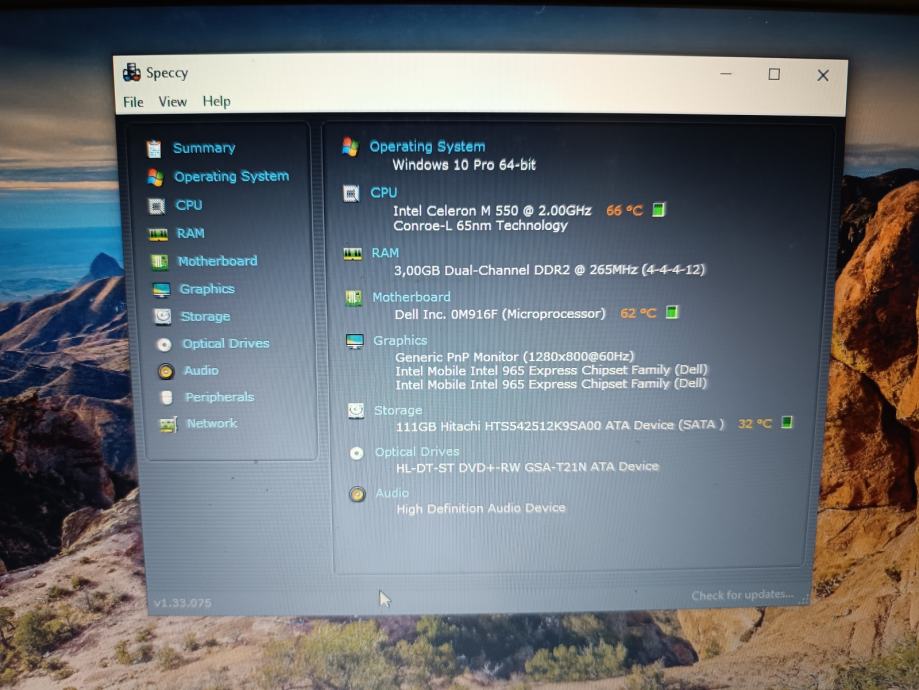
Task: Click the Graphics monitor icon in summary pane
Action: (x=355, y=341)
